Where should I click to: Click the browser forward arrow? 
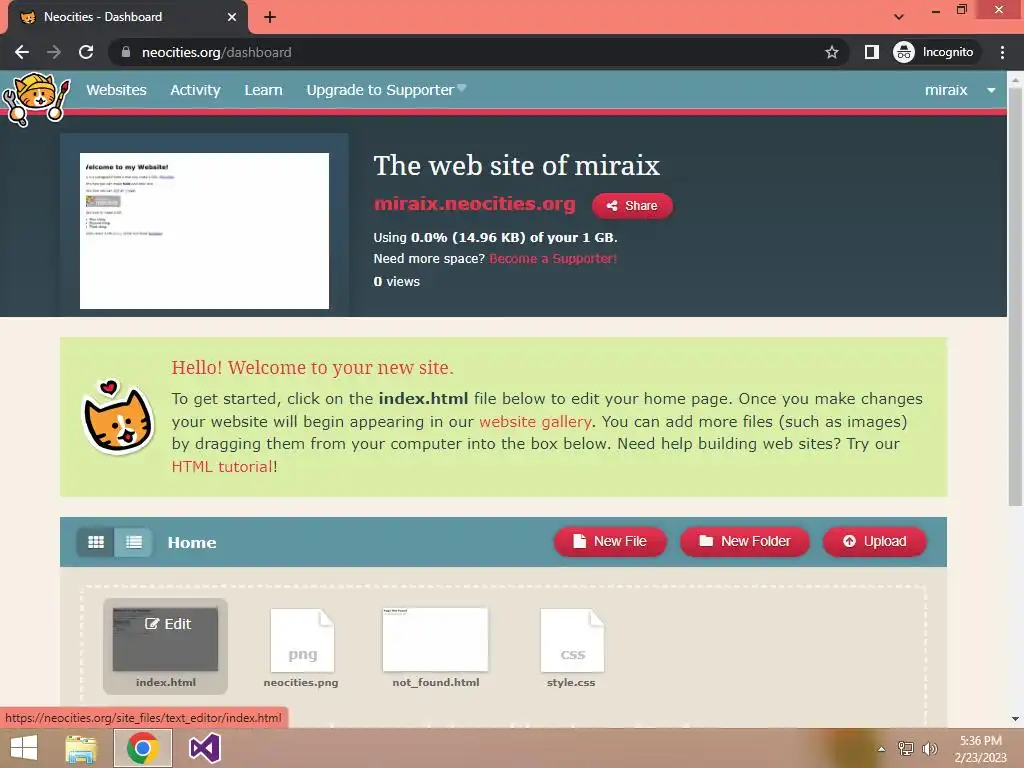click(54, 52)
